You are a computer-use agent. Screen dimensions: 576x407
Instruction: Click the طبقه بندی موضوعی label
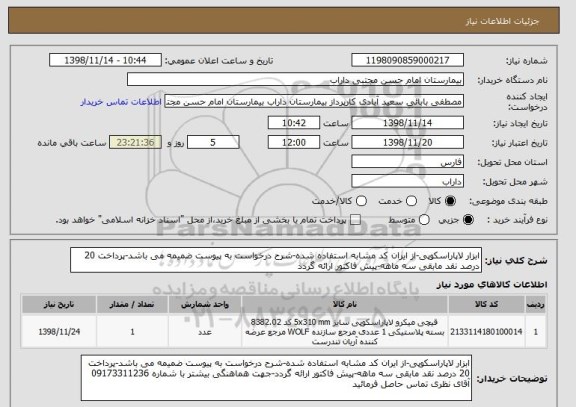tap(508, 201)
